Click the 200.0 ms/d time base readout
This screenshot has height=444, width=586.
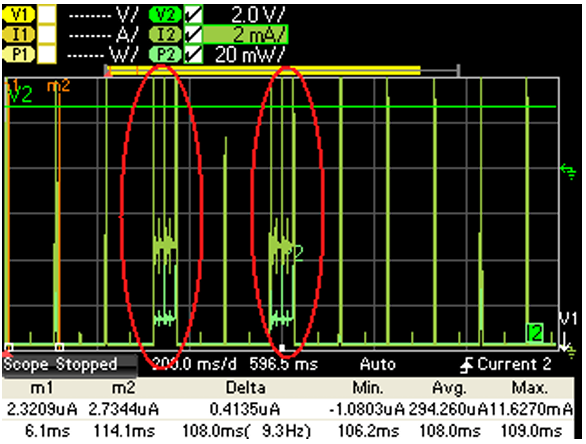tap(194, 364)
